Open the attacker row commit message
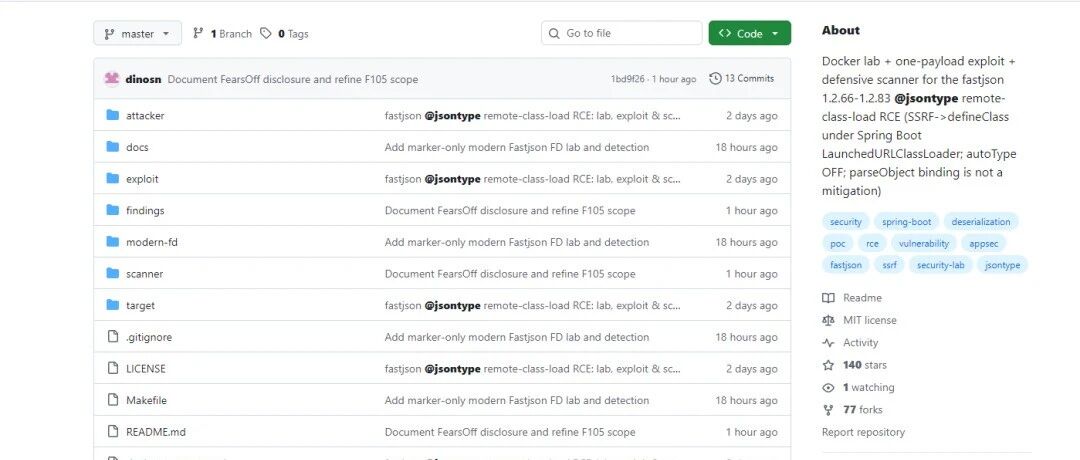The image size is (1080, 460). coord(532,116)
